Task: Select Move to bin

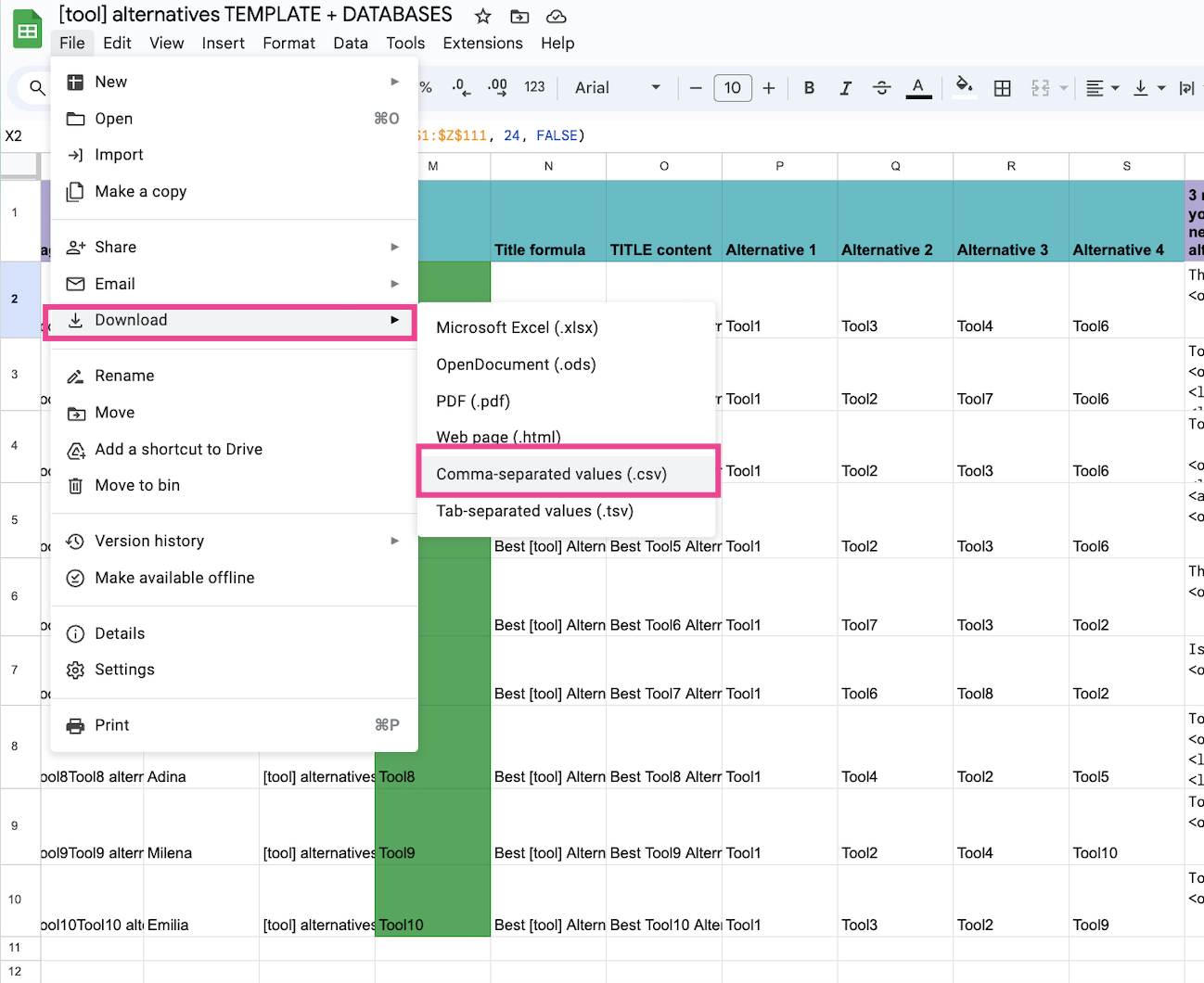Action: coord(234,485)
